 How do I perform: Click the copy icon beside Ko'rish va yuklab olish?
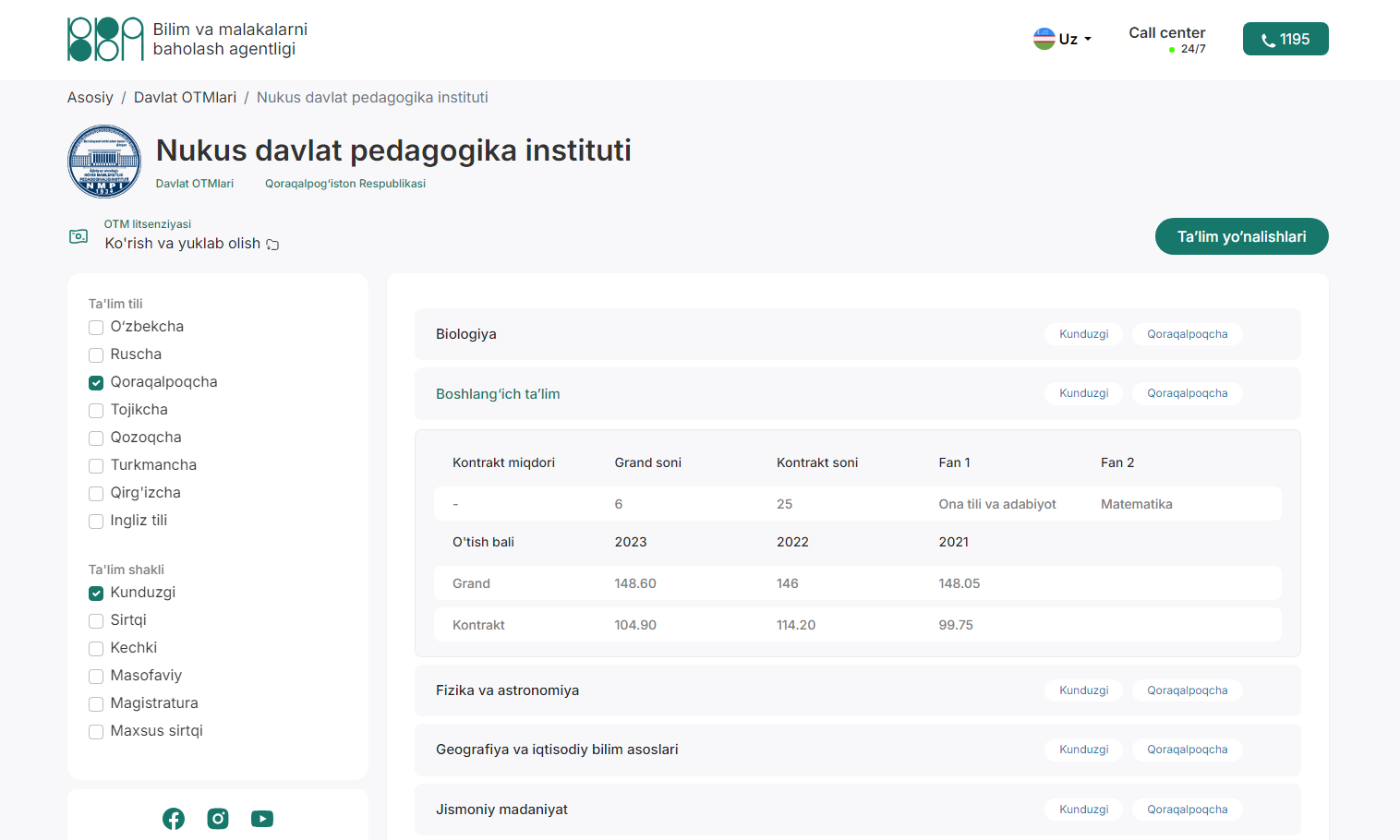tap(272, 245)
